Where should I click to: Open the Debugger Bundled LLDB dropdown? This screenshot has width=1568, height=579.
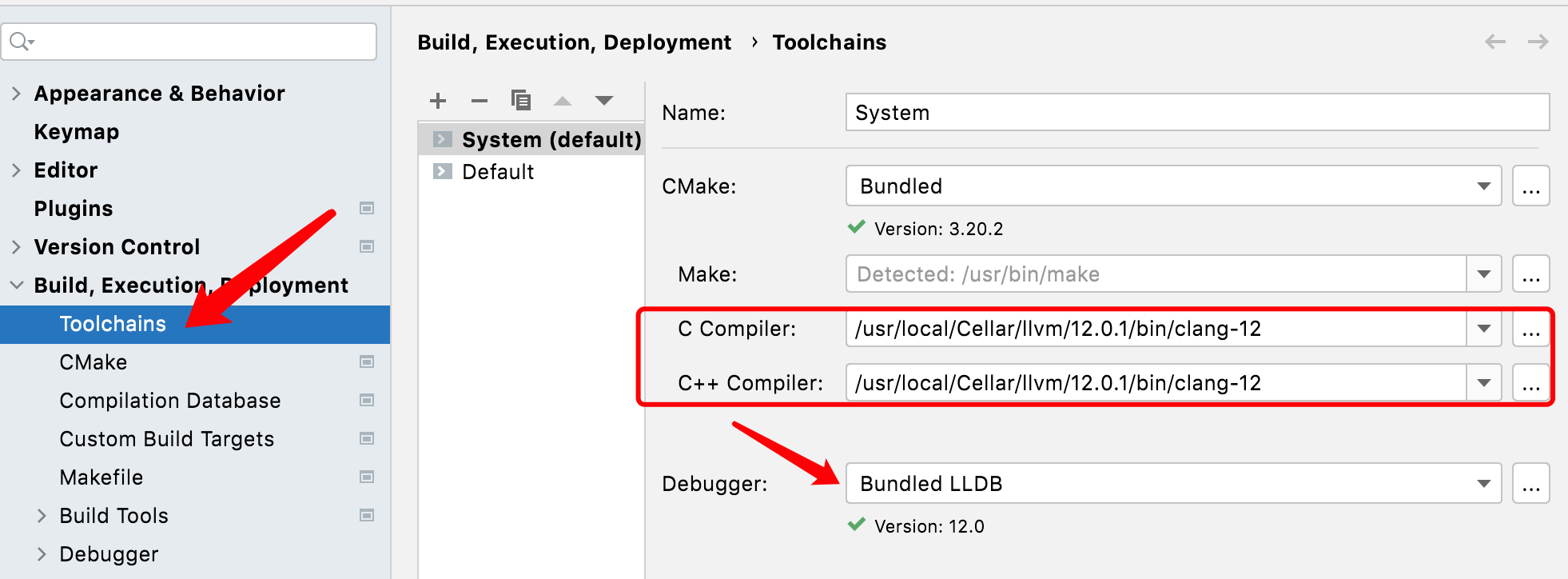[1173, 483]
